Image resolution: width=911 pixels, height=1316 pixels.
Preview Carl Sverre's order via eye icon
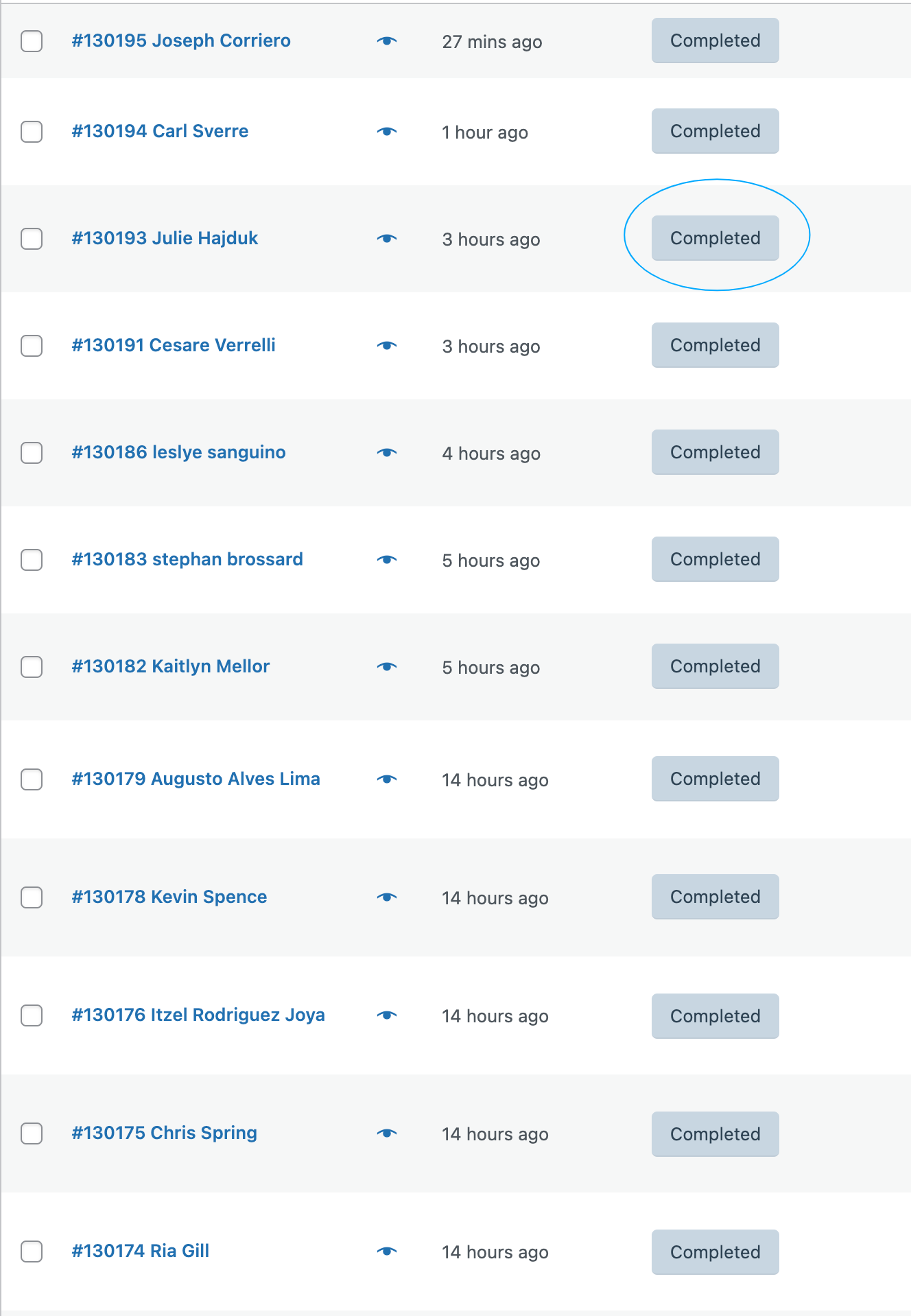(x=387, y=132)
